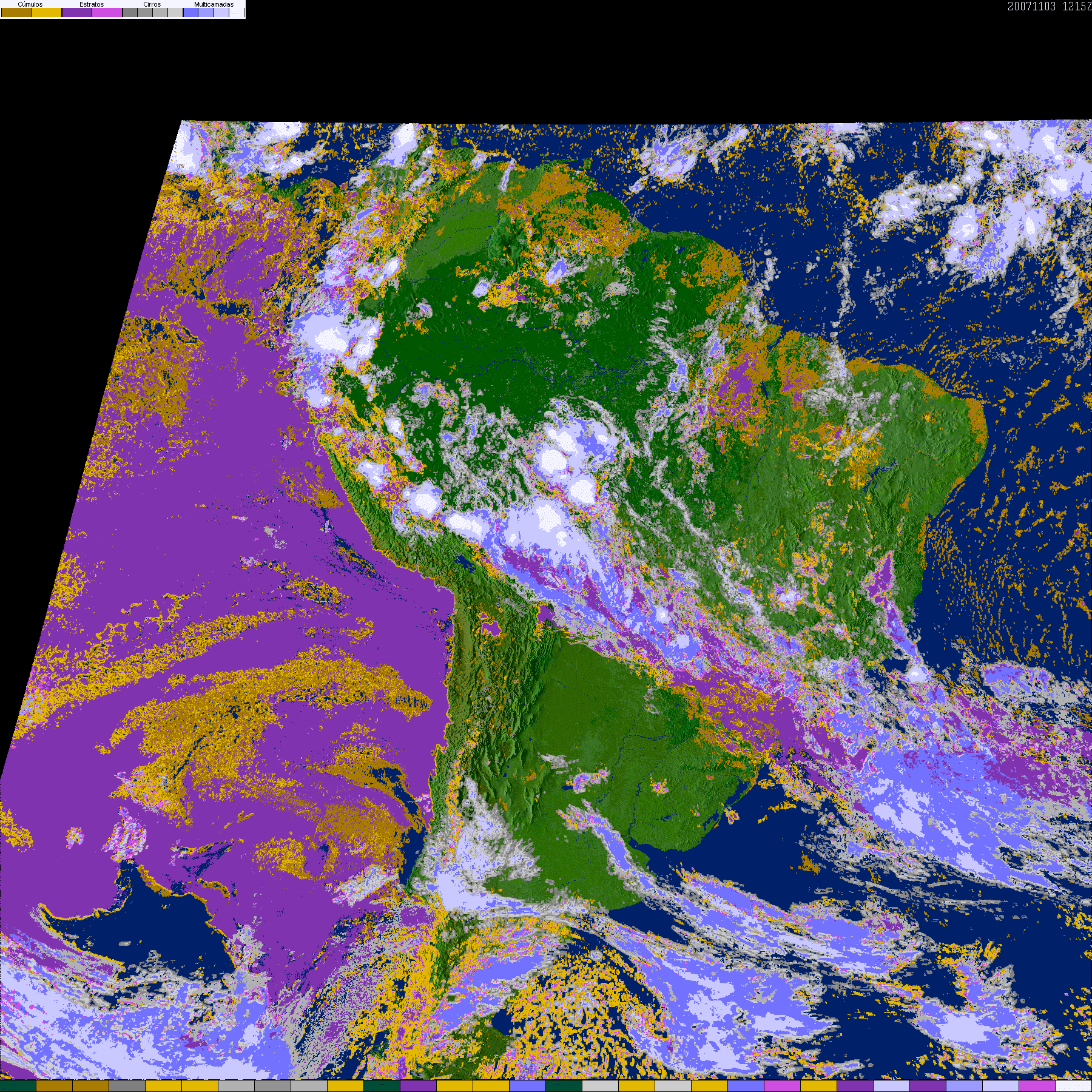Click the 'Estratos' legend label
This screenshot has height=1092, width=1092.
(92, 4)
